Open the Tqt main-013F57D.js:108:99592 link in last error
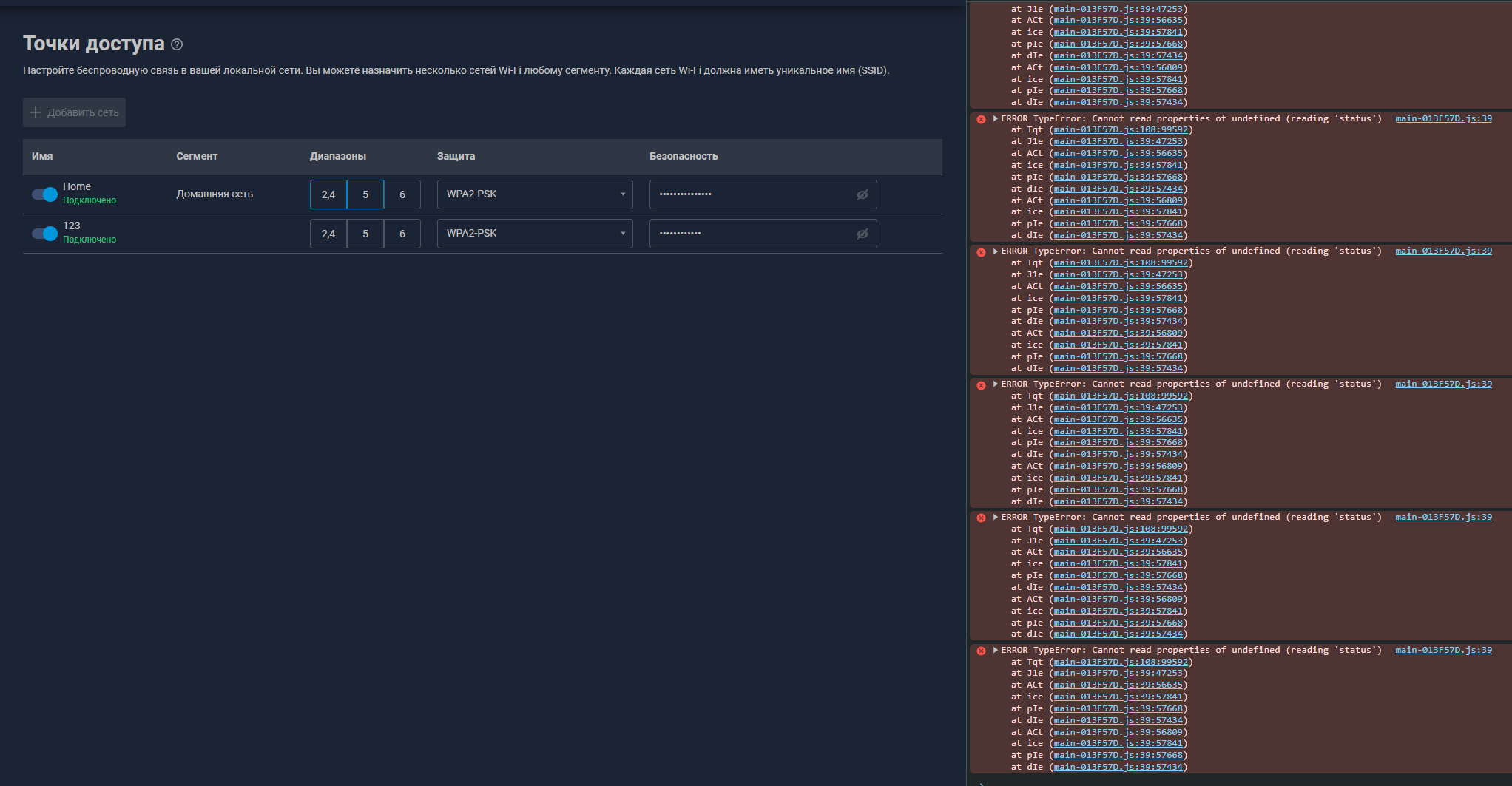Viewport: 1512px width, 786px height. click(x=1121, y=663)
